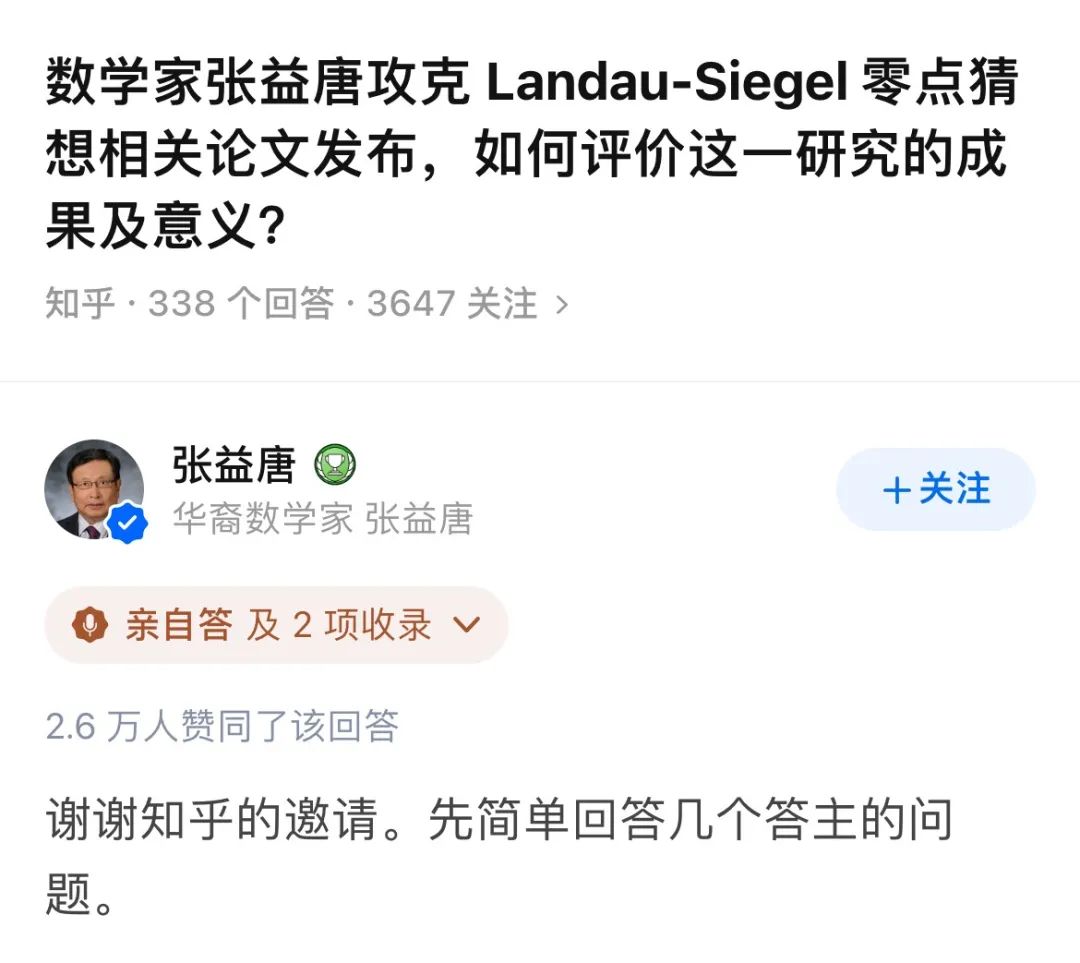
Task: Click the blue verification checkmark on the avatar
Action: click(x=125, y=519)
